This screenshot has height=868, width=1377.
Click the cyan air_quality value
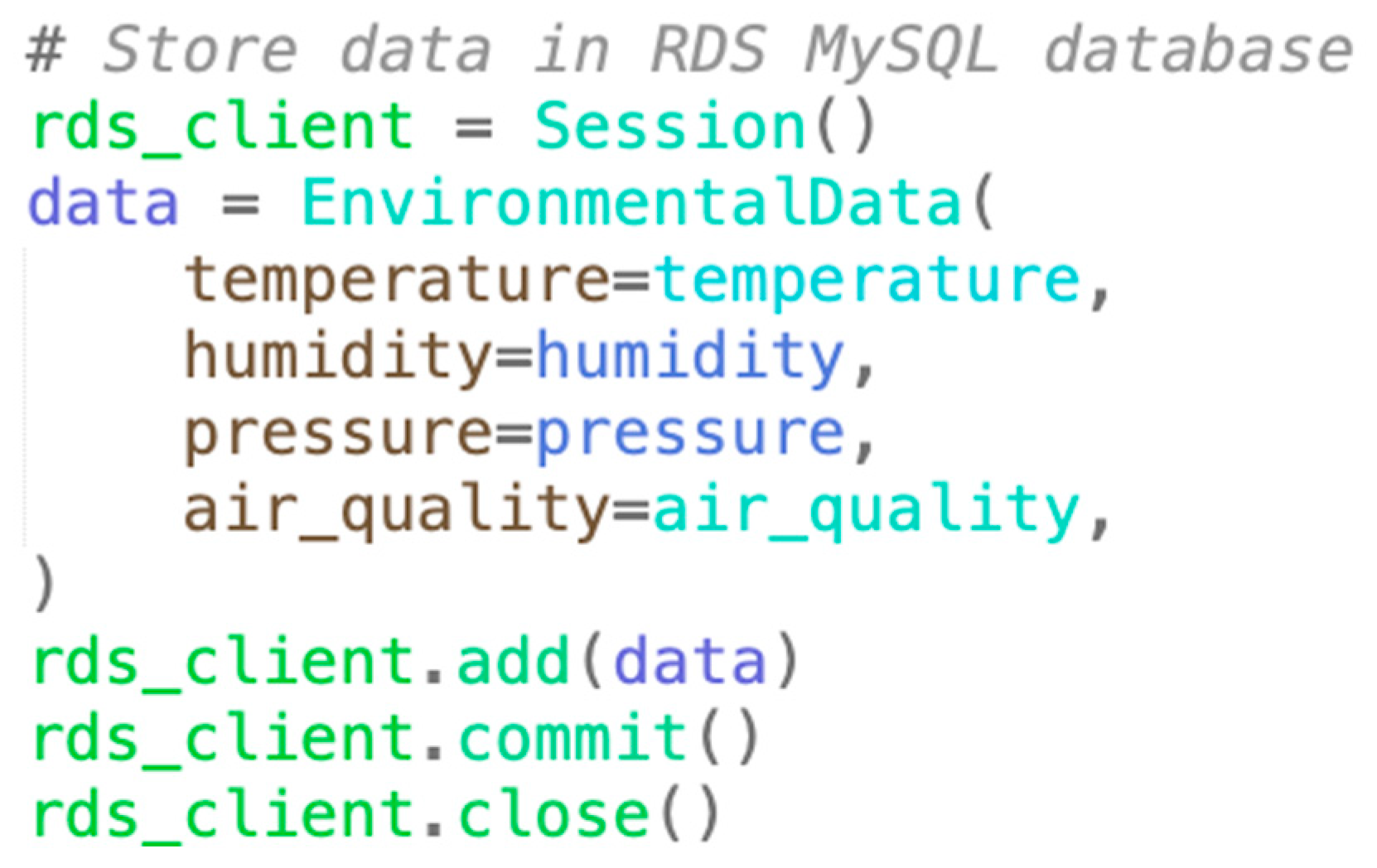(x=867, y=510)
